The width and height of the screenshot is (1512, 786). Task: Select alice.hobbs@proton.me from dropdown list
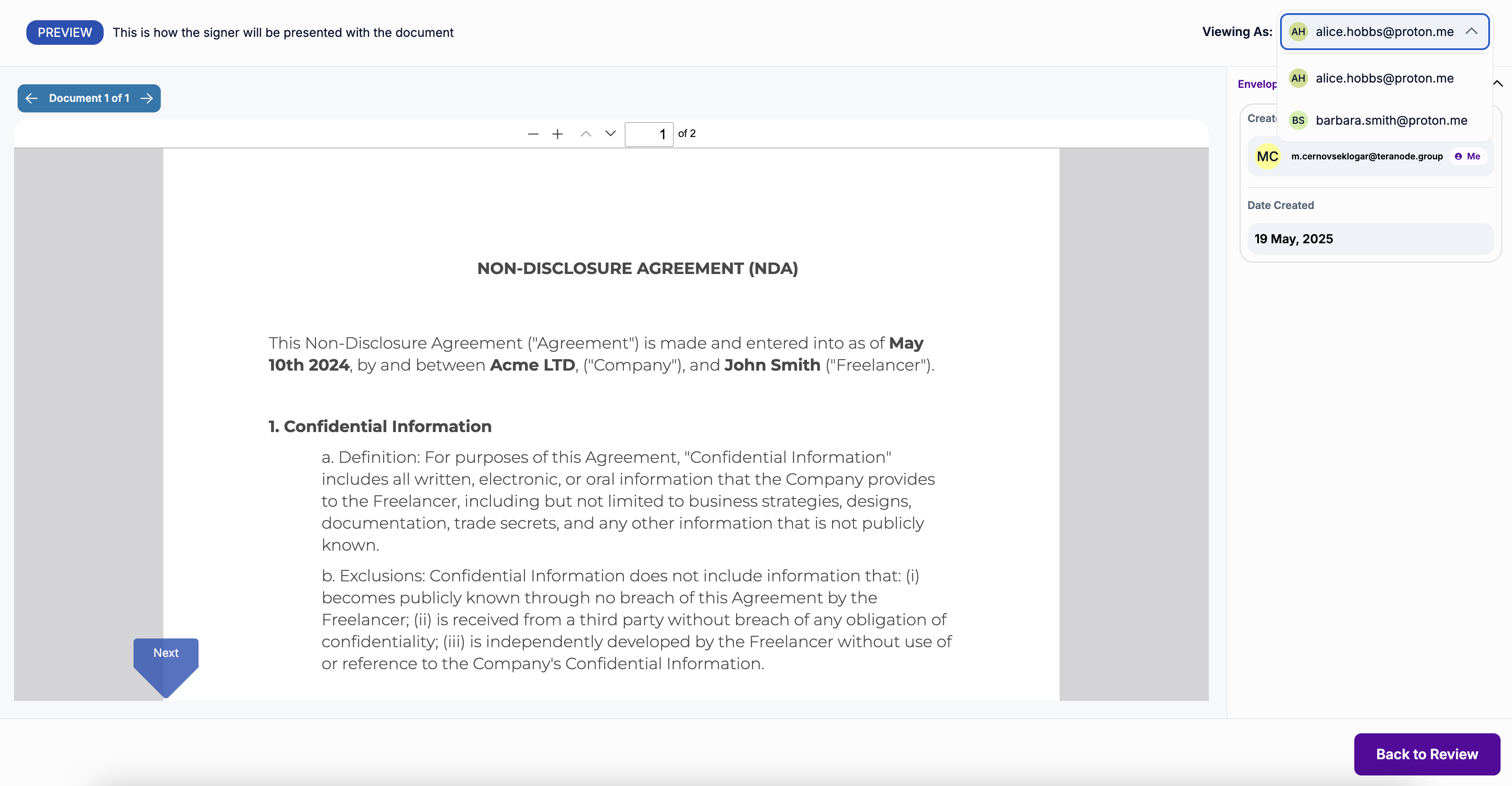point(1384,79)
